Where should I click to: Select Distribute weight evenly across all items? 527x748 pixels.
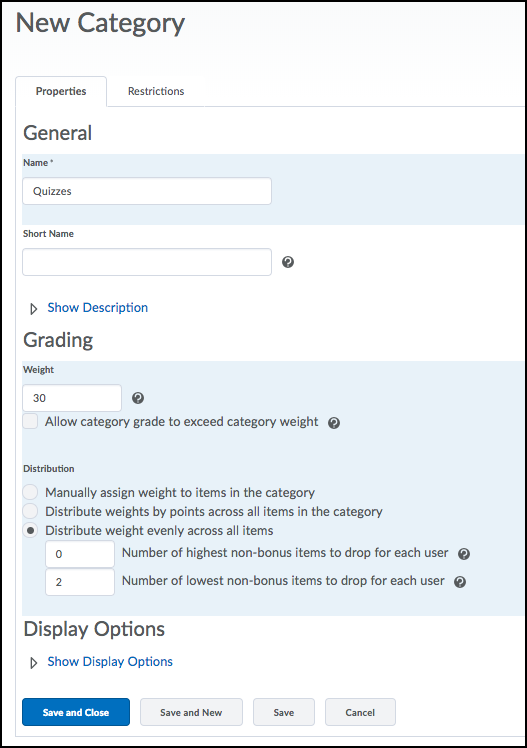pos(30,530)
